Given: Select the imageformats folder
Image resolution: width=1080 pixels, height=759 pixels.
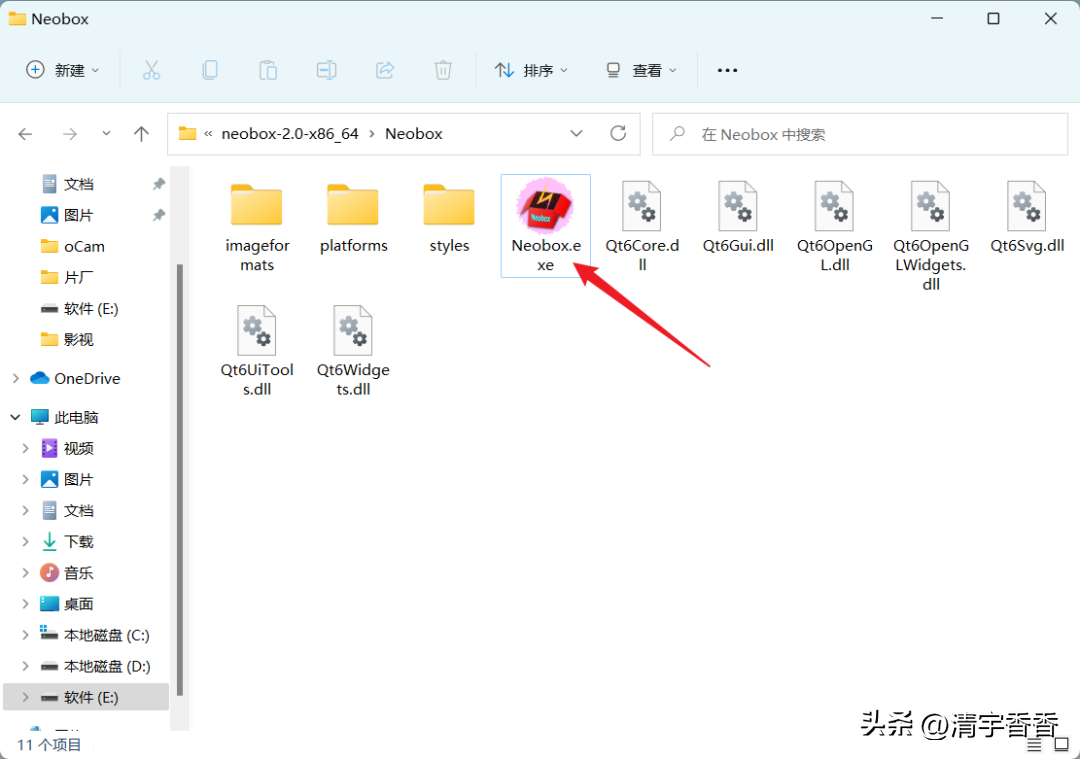Looking at the screenshot, I should (257, 227).
